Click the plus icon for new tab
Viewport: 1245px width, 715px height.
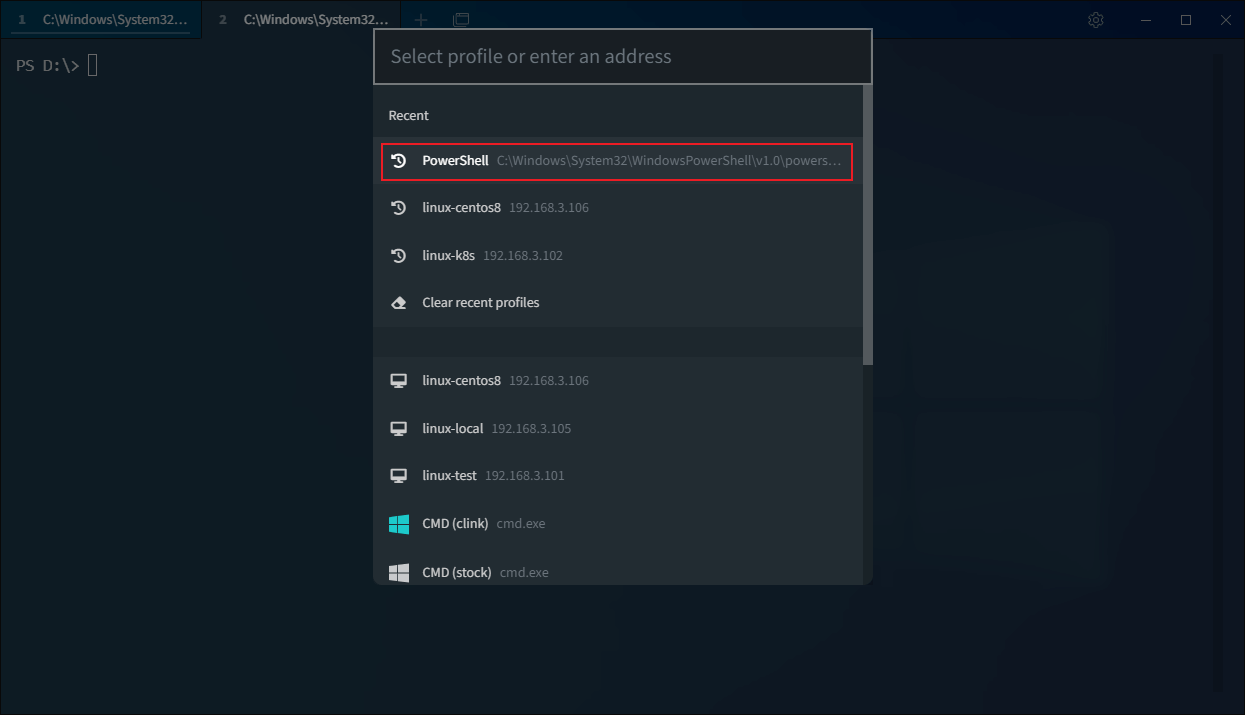tap(421, 20)
